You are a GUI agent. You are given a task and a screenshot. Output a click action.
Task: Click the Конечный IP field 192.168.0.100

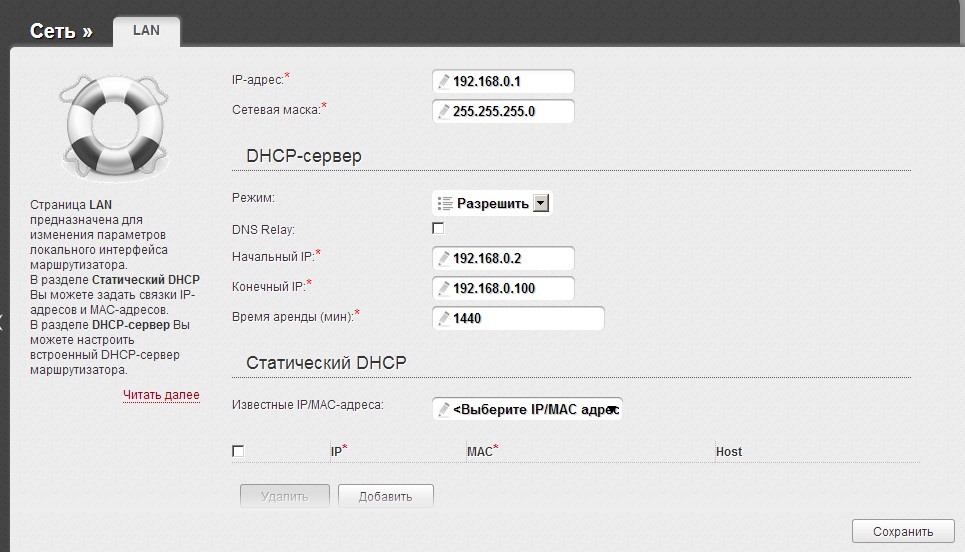pos(503,289)
